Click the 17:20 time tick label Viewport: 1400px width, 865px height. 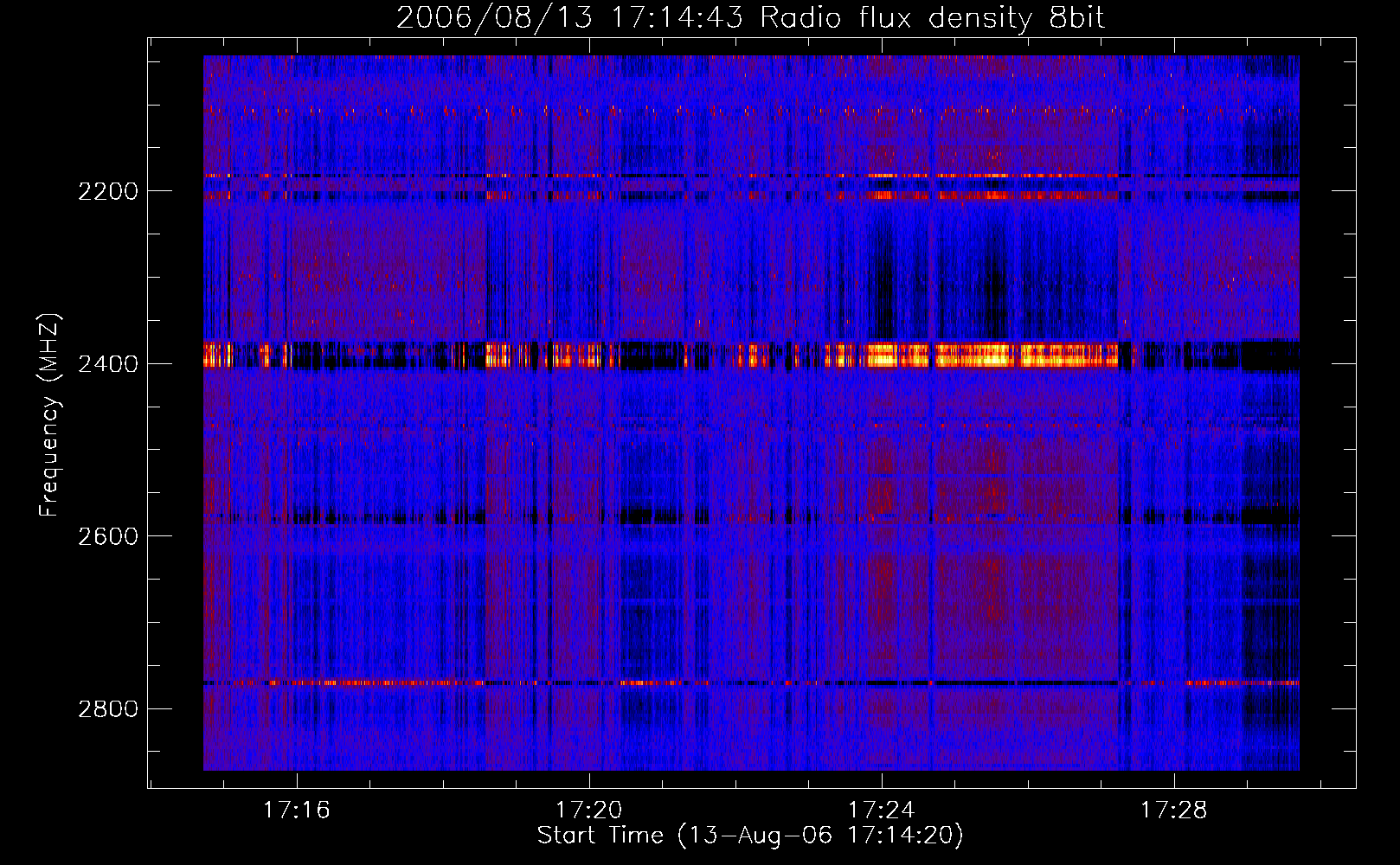[x=589, y=811]
